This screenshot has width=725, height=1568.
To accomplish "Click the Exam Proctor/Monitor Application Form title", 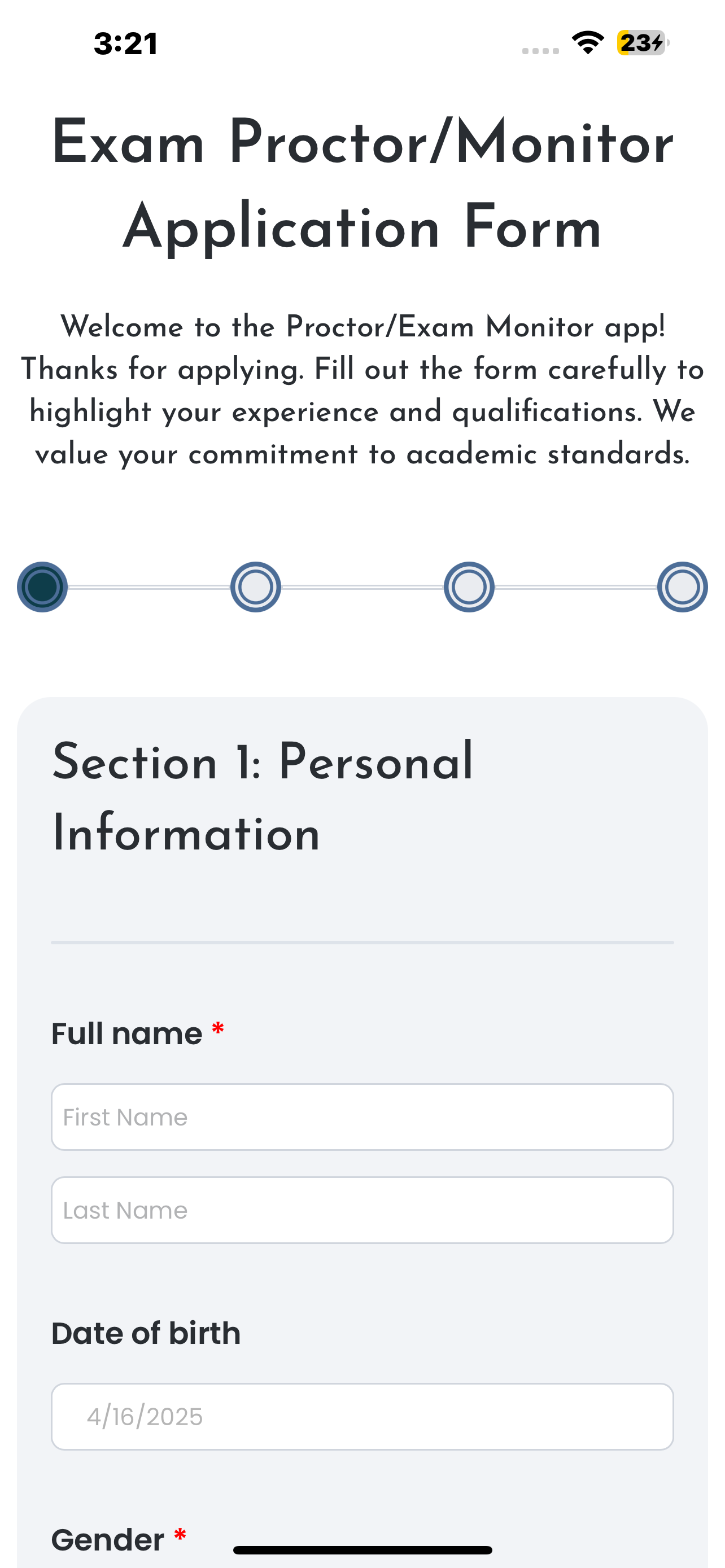I will pos(362,185).
